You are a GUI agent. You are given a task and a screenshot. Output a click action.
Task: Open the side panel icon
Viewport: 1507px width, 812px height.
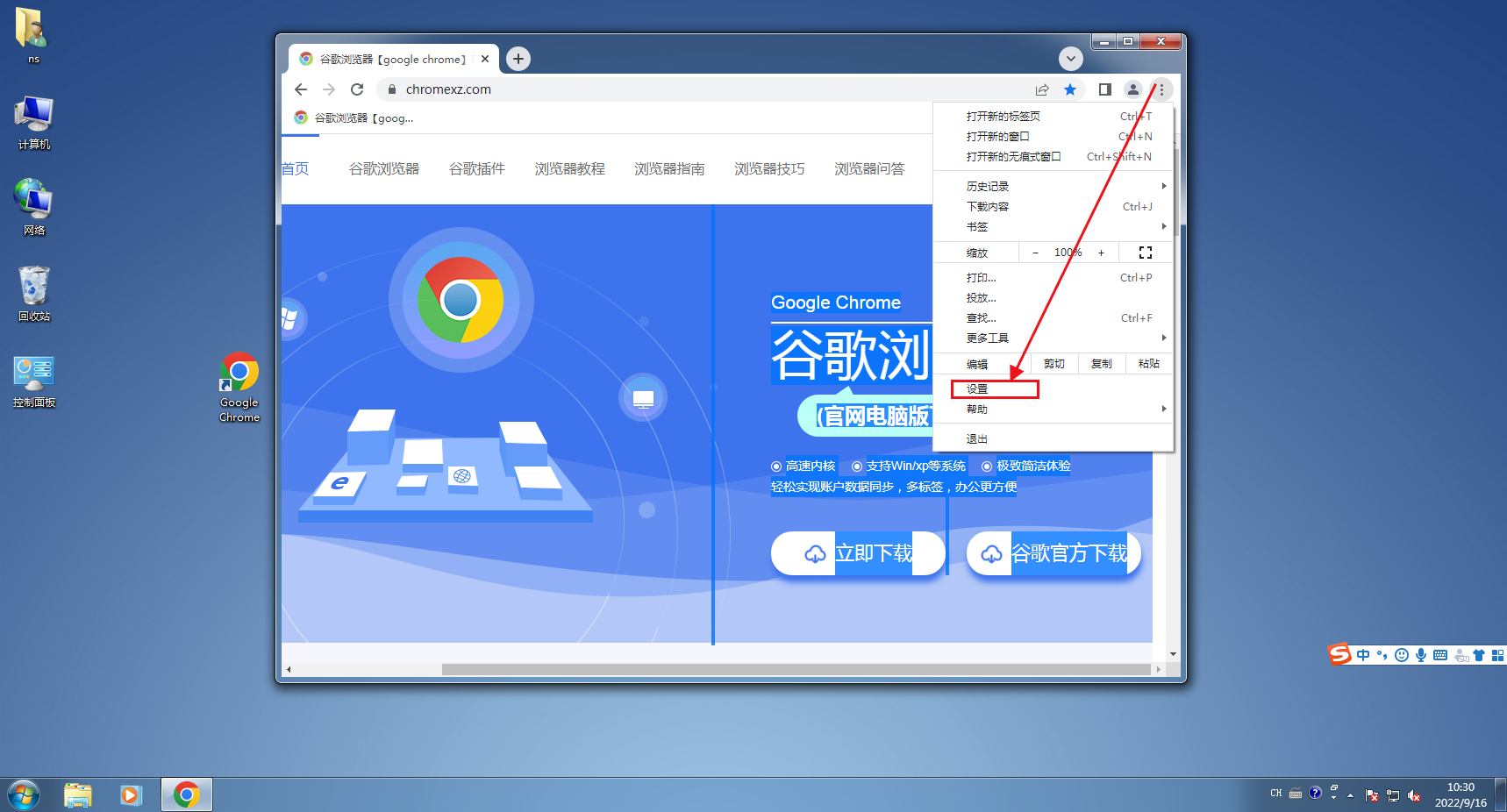point(1105,89)
